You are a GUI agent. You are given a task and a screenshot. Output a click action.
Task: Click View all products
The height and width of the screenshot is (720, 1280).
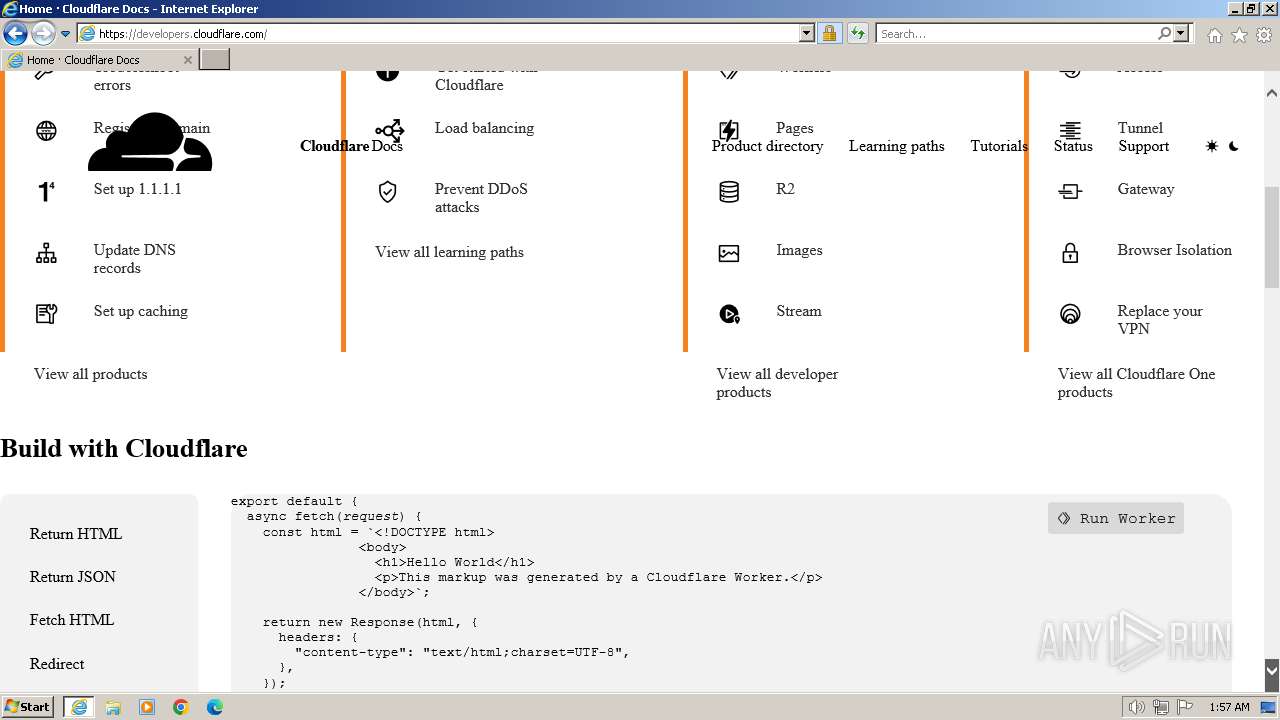point(90,374)
